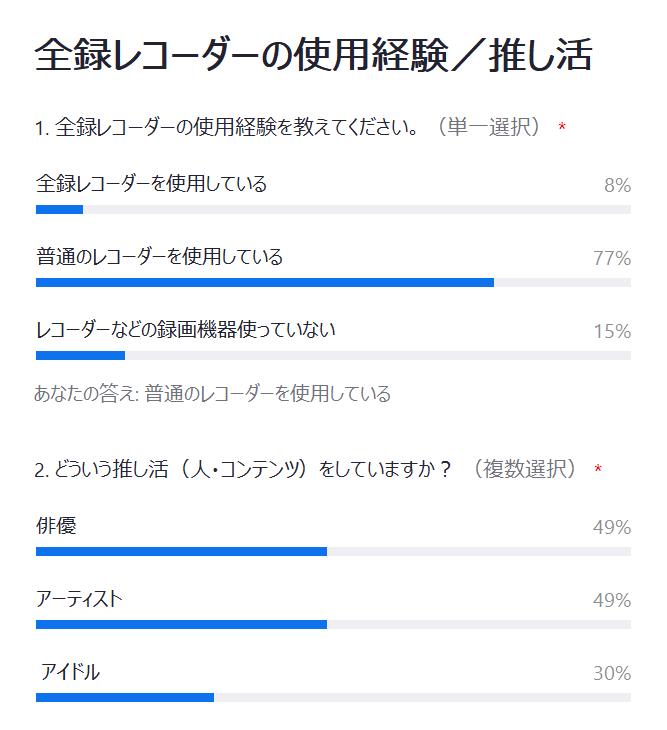Select 普通のレコーダーを使用している option

159,257
